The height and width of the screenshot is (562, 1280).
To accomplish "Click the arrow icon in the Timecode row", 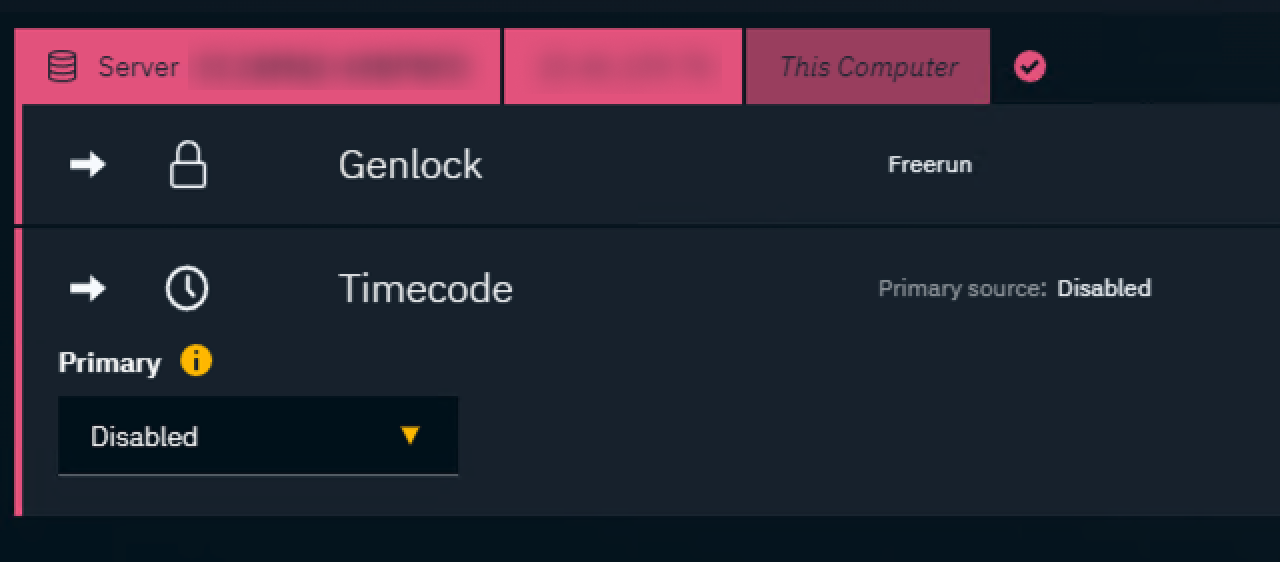I will 88,289.
